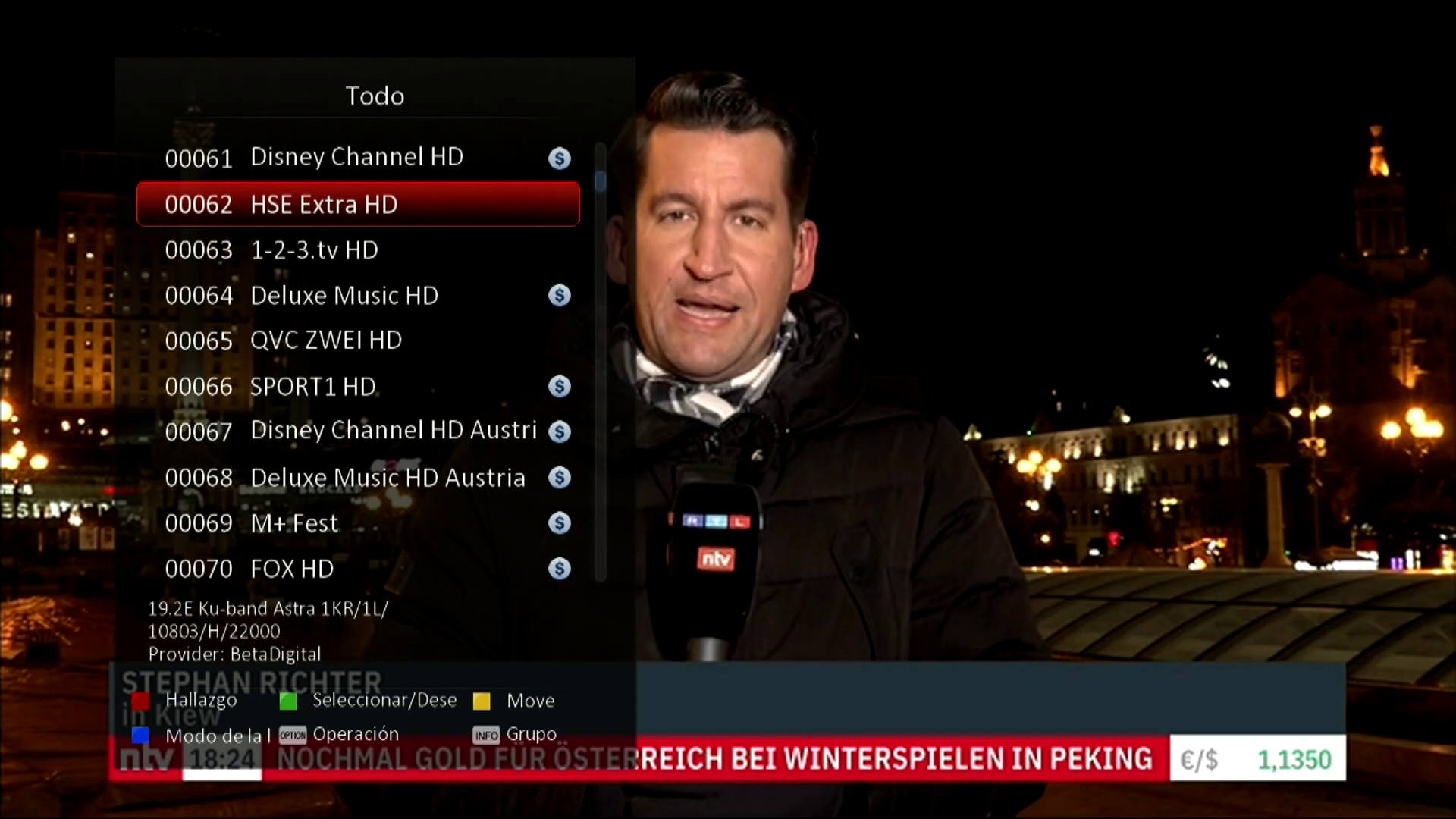The width and height of the screenshot is (1456, 819).
Task: Click the yellow Move button
Action: pyautogui.click(x=482, y=701)
